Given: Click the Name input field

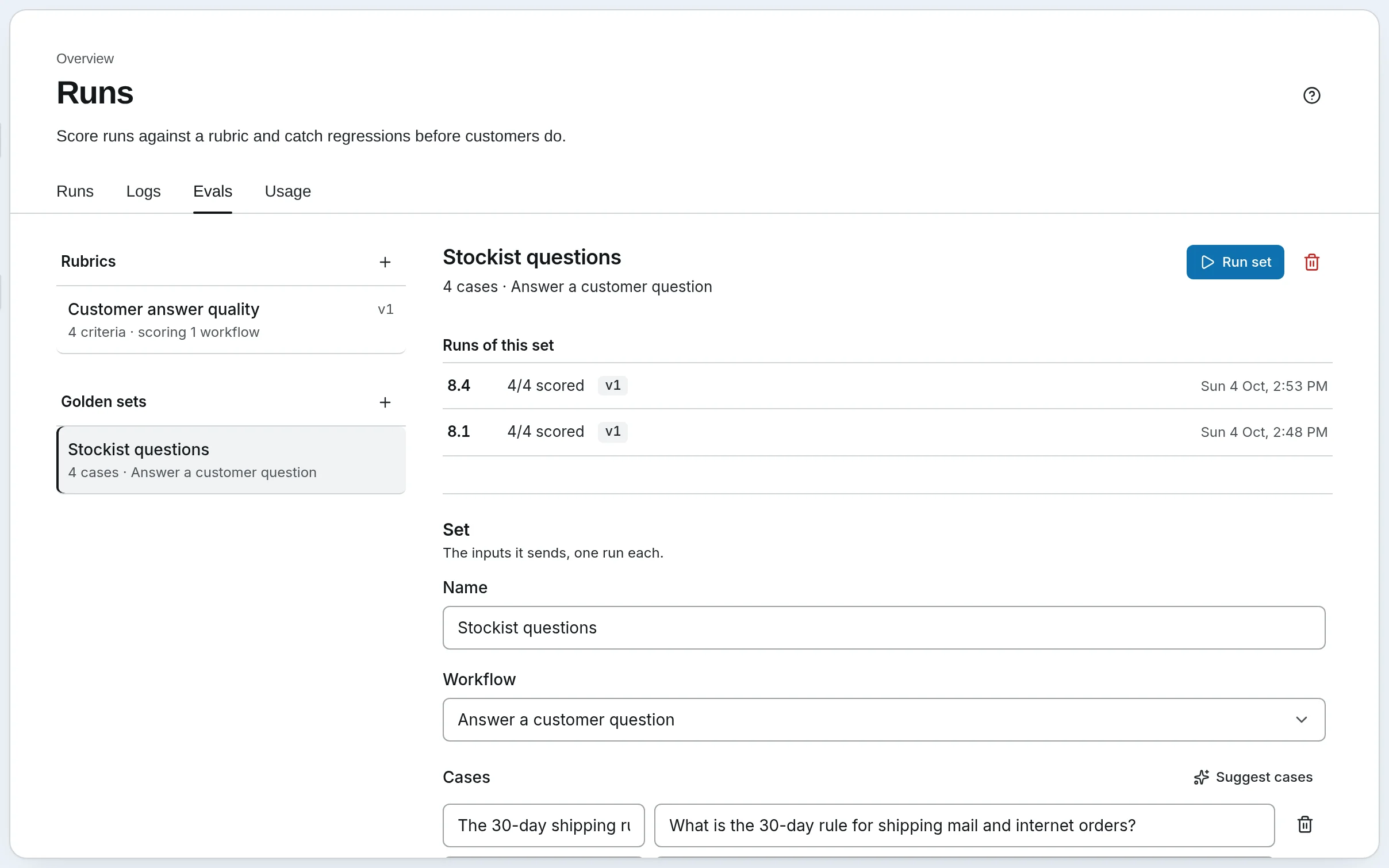Looking at the screenshot, I should click(x=884, y=628).
